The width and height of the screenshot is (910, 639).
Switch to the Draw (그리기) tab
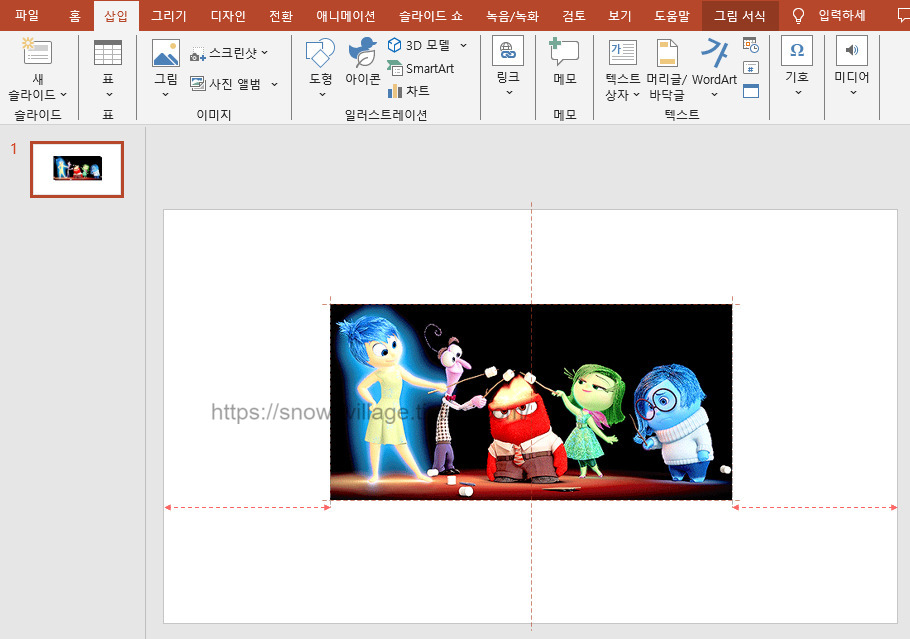(x=169, y=16)
